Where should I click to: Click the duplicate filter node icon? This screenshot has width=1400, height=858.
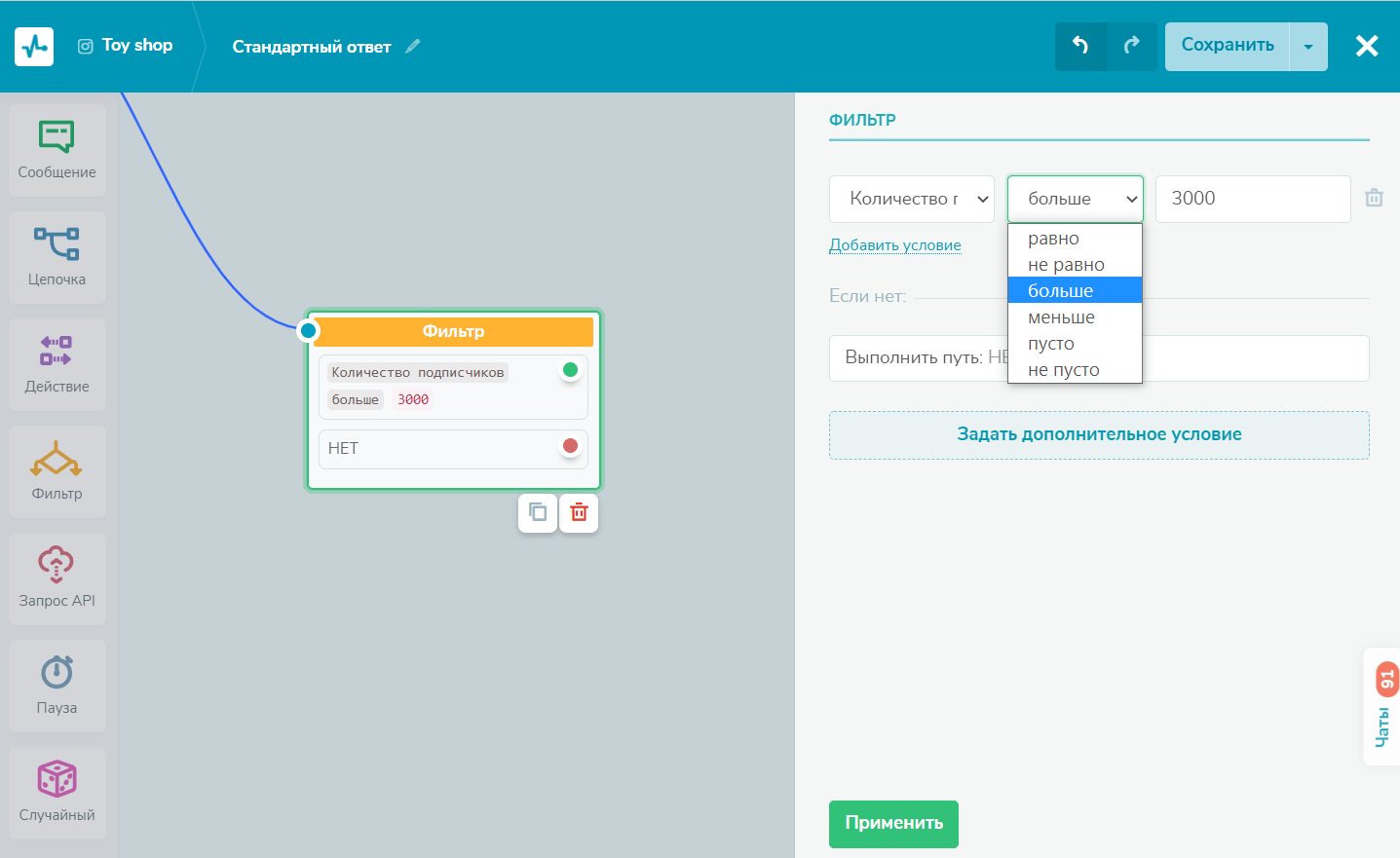point(538,512)
